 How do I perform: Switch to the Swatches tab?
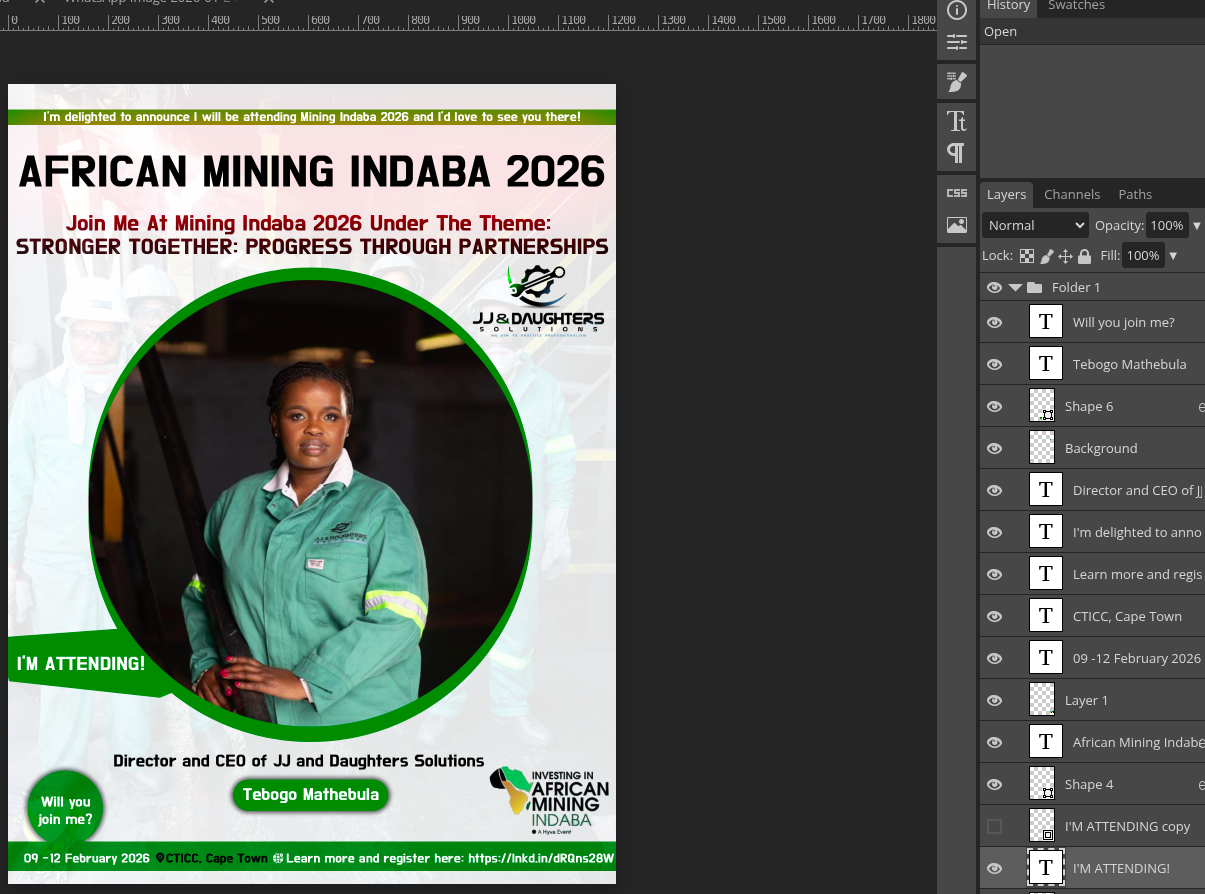[1076, 6]
